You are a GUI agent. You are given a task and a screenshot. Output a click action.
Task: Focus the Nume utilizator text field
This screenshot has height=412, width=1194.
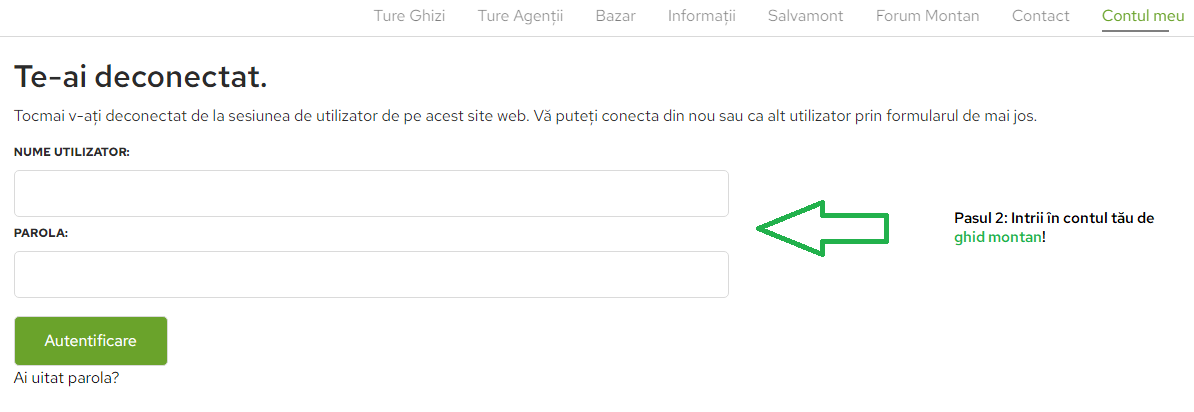[x=371, y=193]
